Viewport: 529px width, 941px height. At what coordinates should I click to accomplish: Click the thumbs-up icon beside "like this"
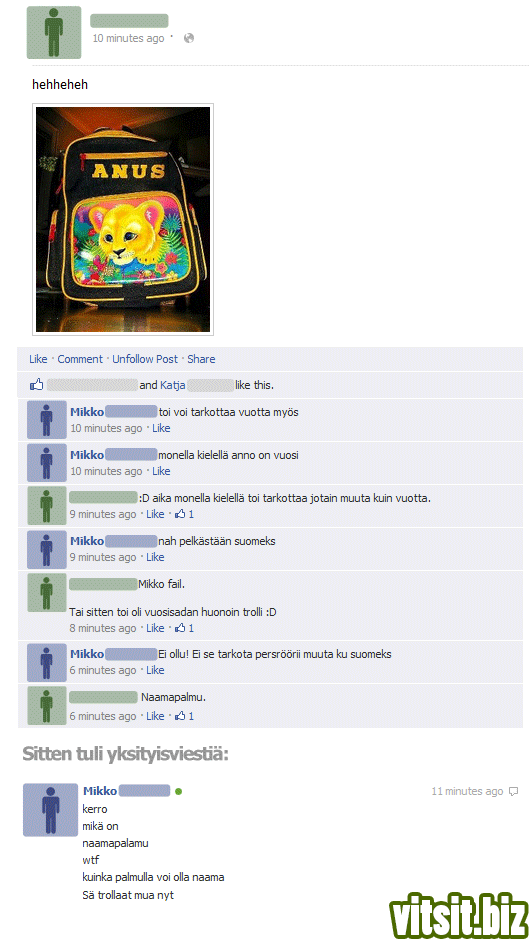click(x=37, y=385)
